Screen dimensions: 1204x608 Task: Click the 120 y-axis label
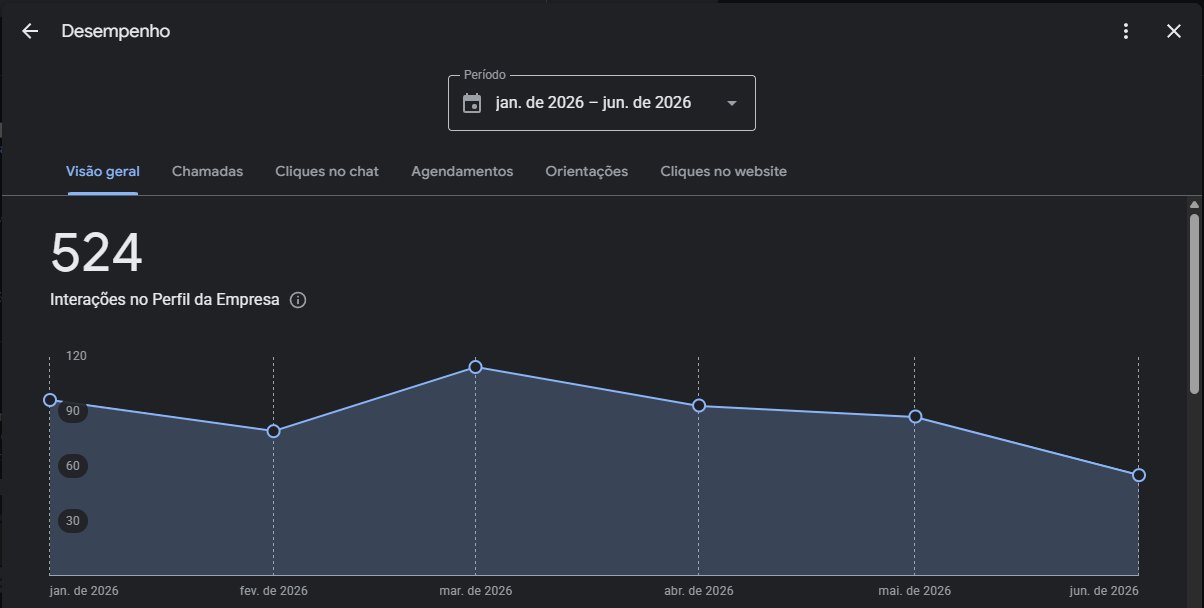[x=76, y=356]
